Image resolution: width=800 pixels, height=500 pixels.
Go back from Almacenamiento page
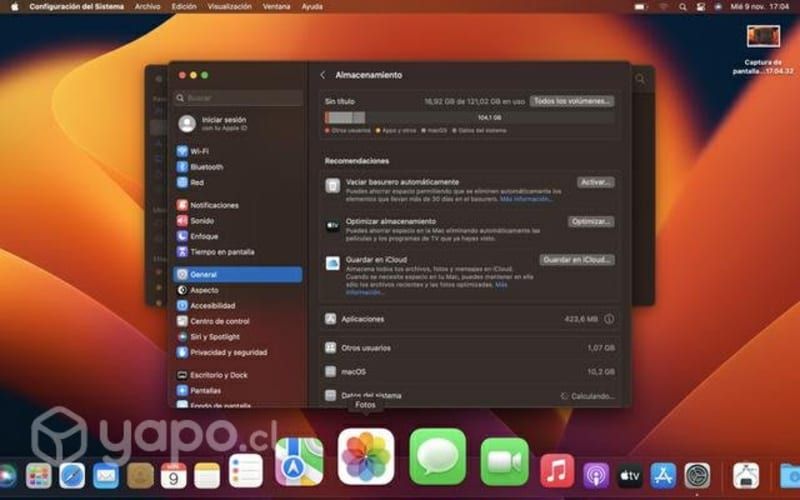pos(322,75)
